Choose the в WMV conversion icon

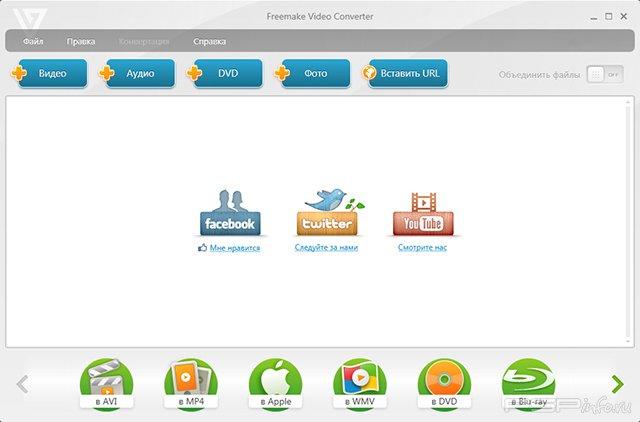[x=360, y=383]
